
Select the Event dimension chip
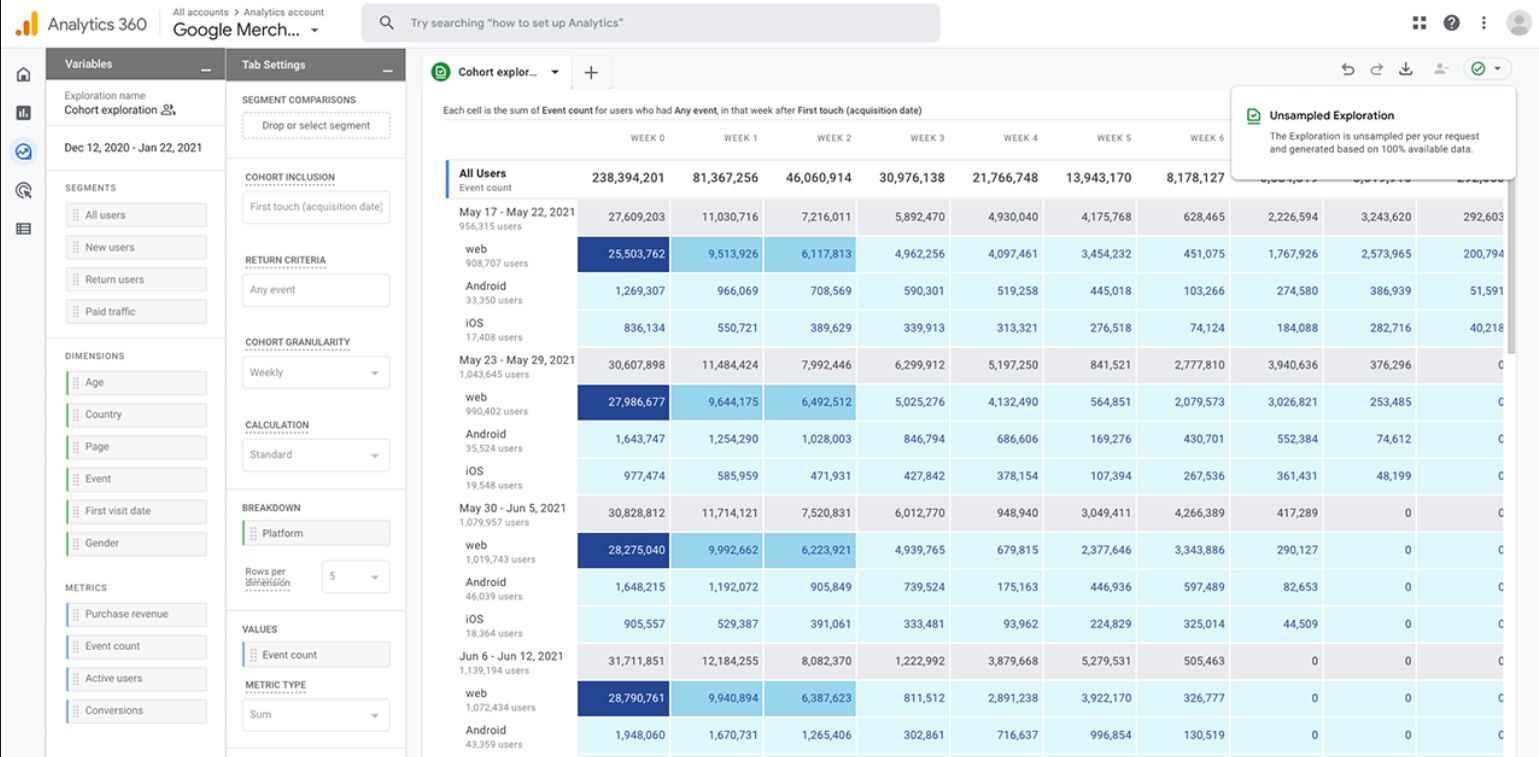click(136, 479)
